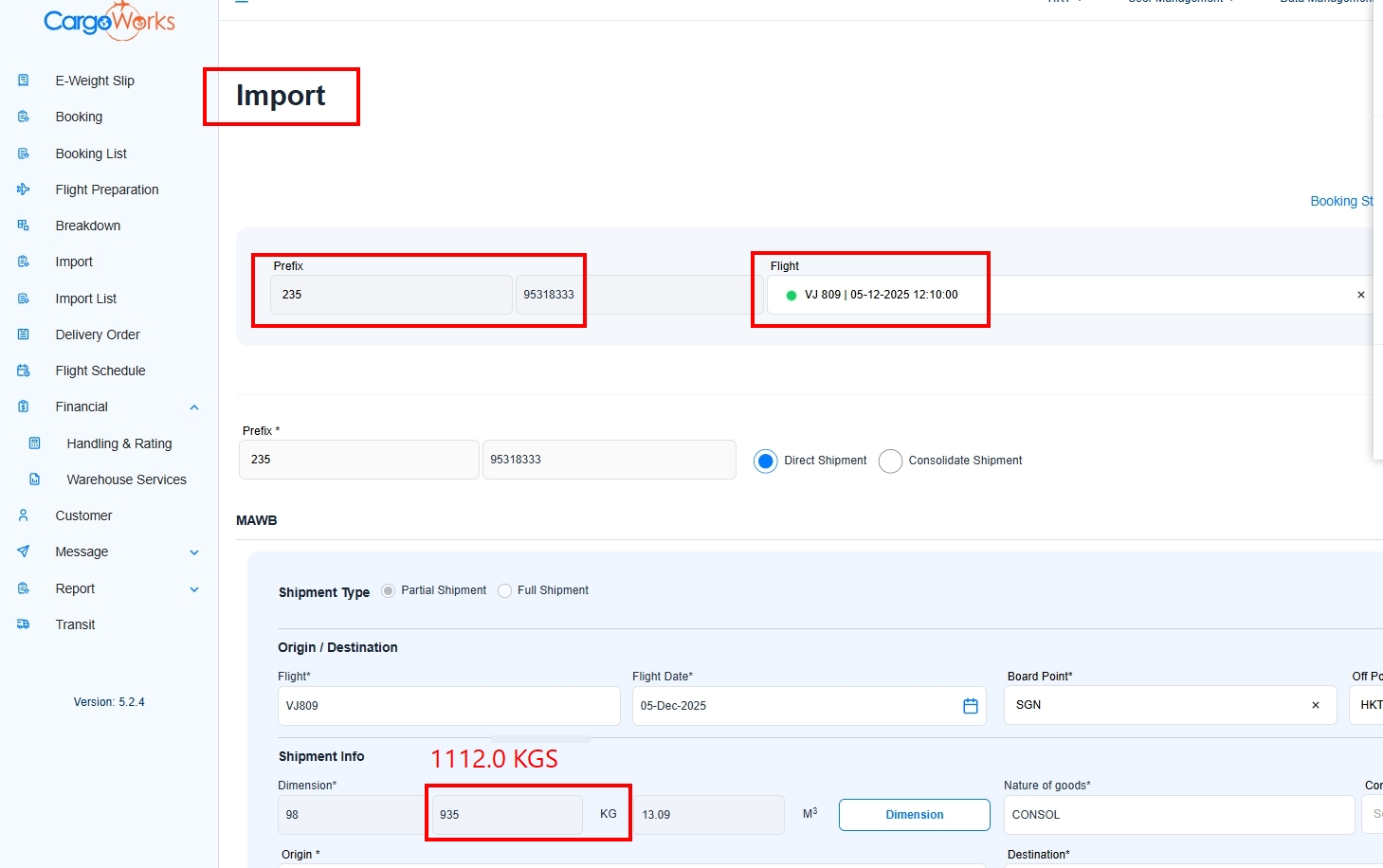Screen dimensions: 1383x868
Task: Choose the Full Shipment option
Action: [x=505, y=590]
